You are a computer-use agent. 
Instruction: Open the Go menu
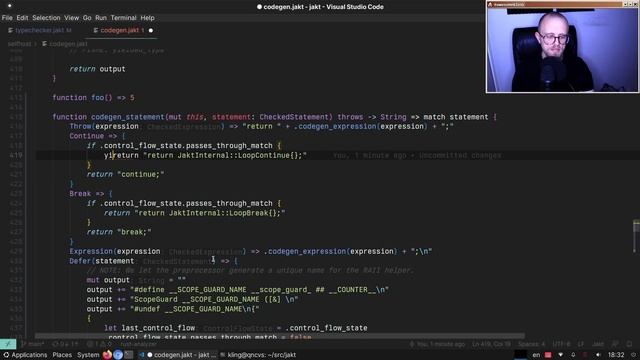click(87, 18)
